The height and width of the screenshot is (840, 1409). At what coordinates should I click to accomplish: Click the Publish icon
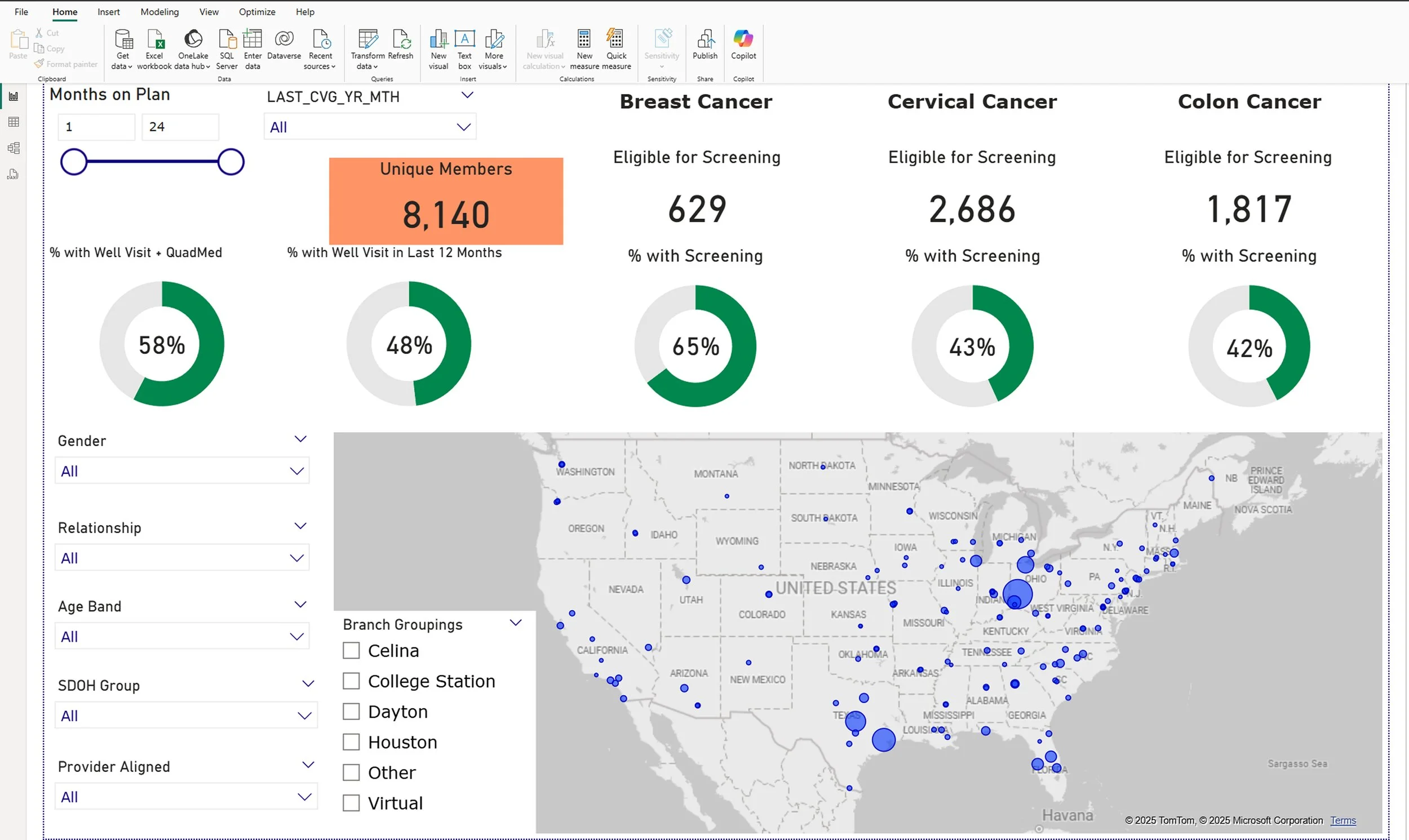(705, 39)
